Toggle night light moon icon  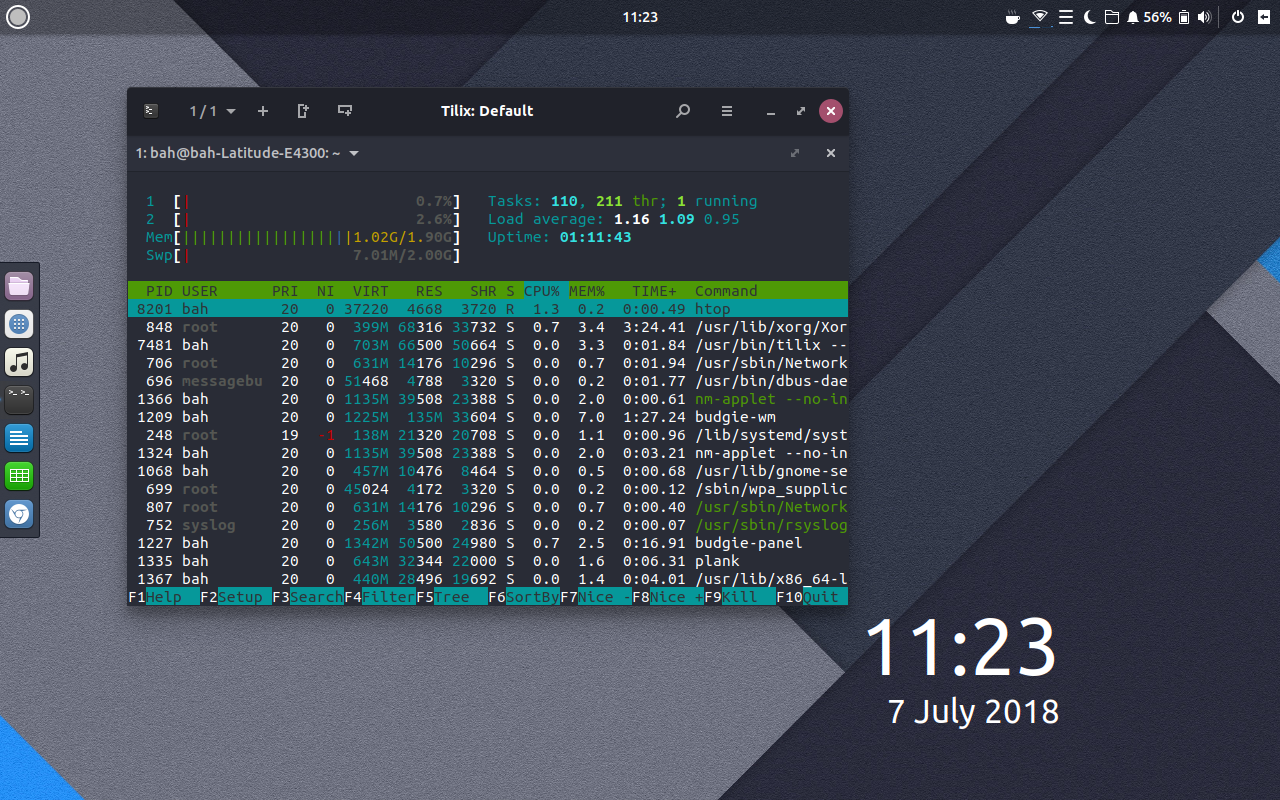click(1090, 17)
